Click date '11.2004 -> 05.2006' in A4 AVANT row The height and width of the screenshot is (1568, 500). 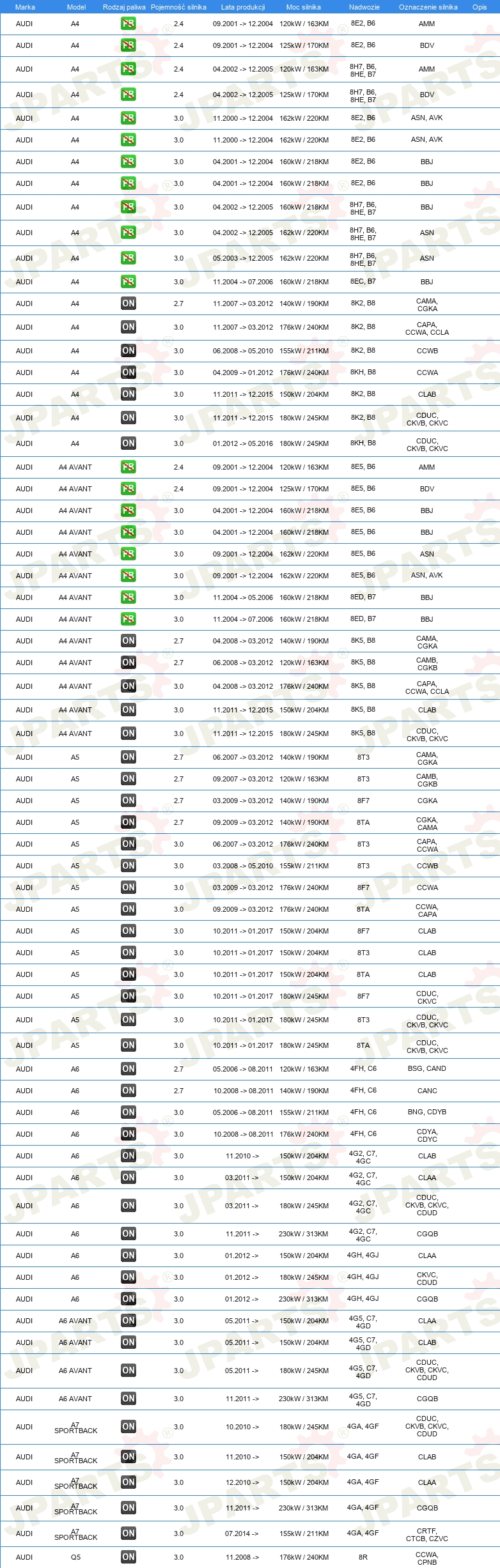[x=243, y=597]
